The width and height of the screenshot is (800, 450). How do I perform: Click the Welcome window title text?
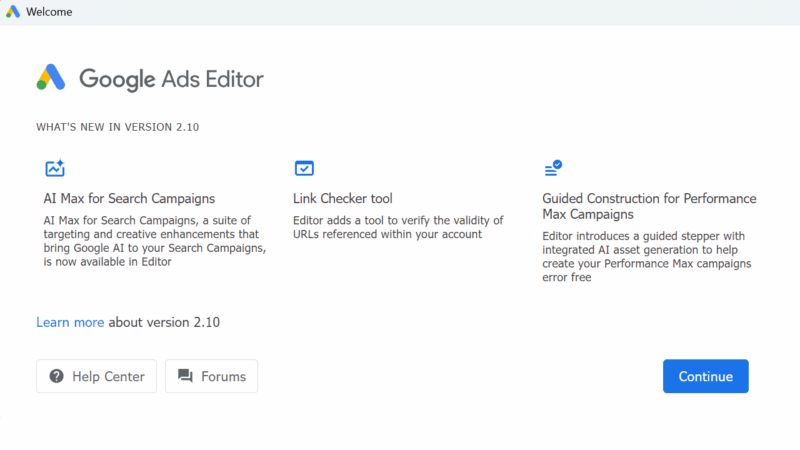pos(49,12)
